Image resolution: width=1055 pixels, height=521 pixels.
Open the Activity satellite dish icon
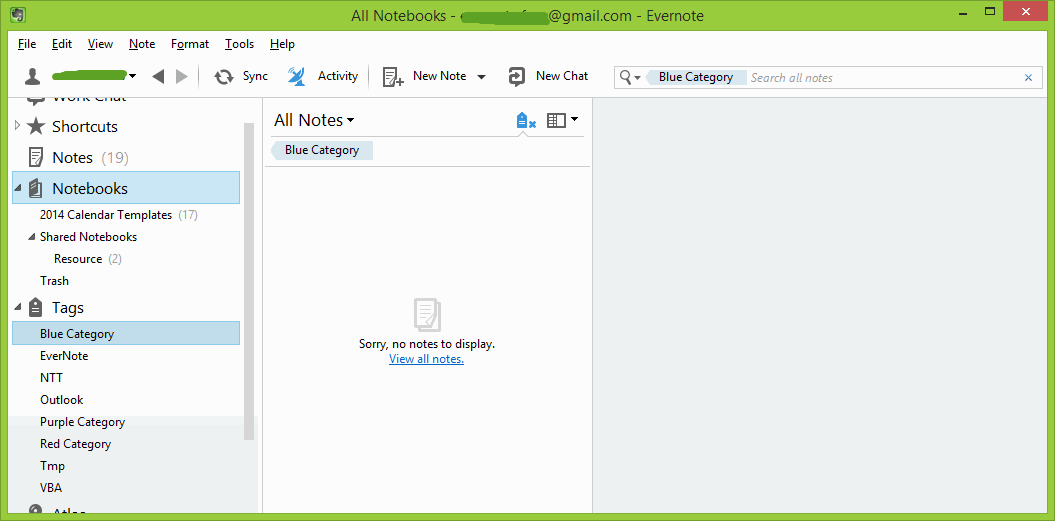[x=297, y=76]
